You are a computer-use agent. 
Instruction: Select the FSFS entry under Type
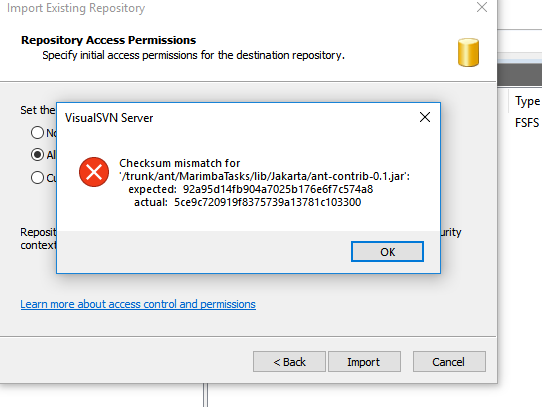pyautogui.click(x=527, y=123)
